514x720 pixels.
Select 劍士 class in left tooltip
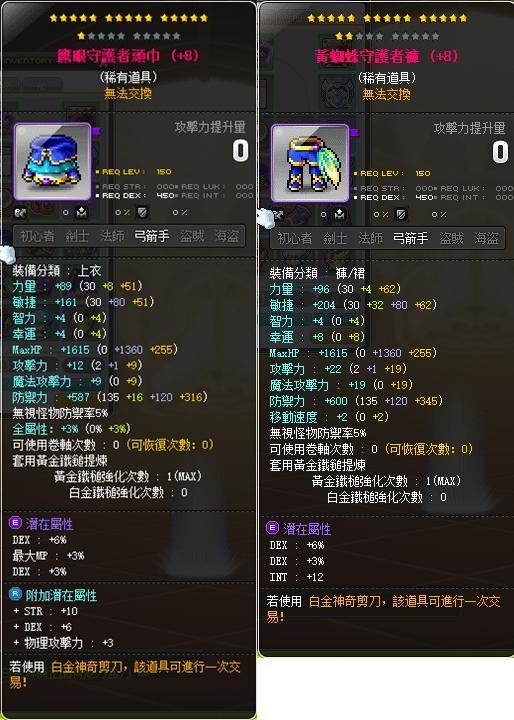coord(77,236)
